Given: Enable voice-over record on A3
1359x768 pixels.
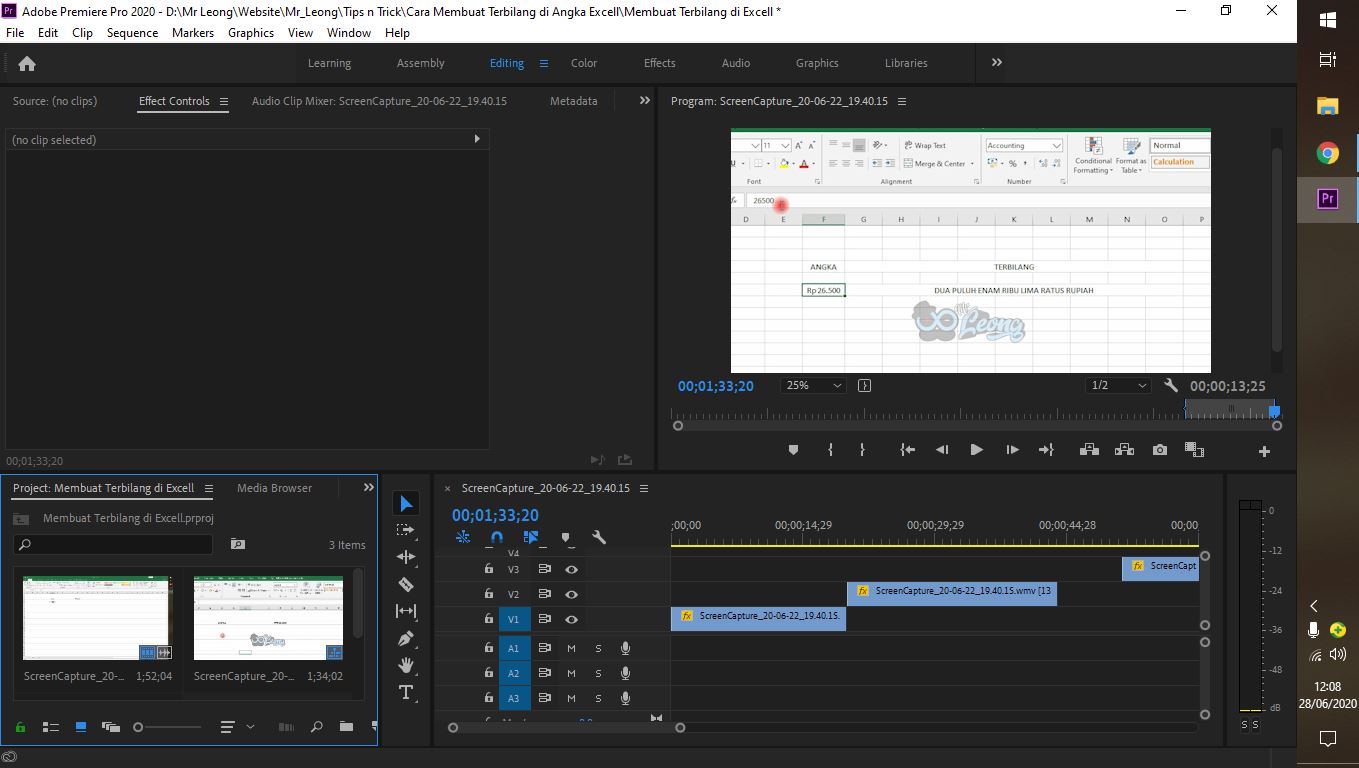Looking at the screenshot, I should point(625,698).
